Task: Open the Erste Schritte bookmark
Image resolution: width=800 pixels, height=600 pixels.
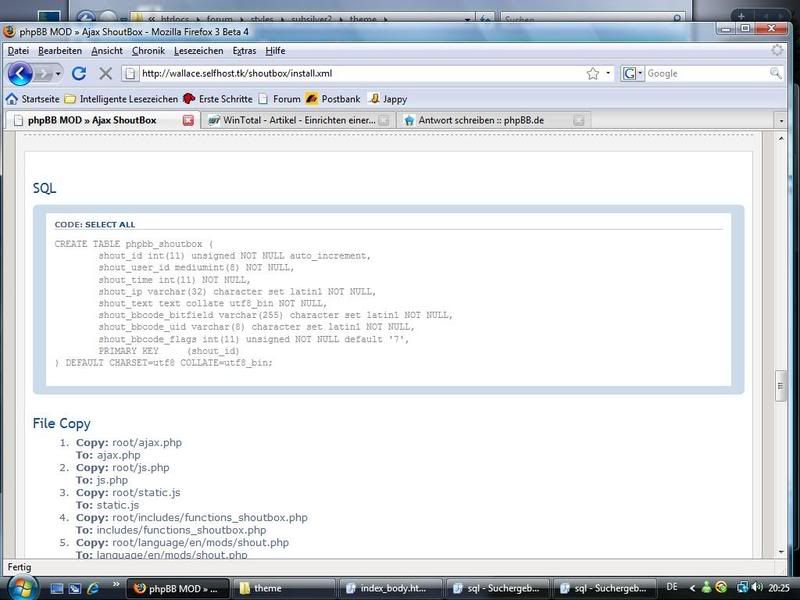Action: pyautogui.click(x=218, y=99)
